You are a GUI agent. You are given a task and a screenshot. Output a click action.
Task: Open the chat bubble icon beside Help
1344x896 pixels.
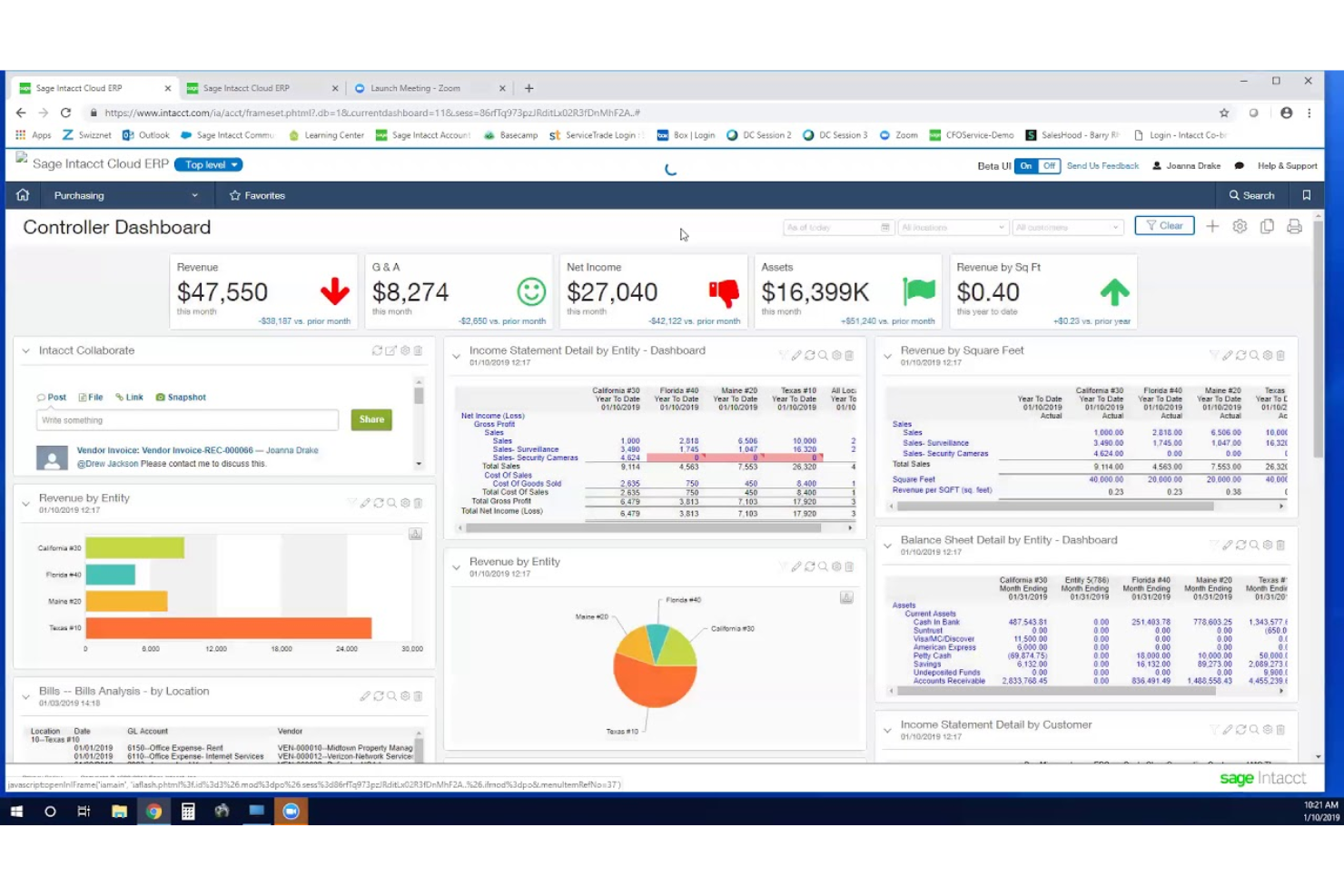[x=1239, y=166]
